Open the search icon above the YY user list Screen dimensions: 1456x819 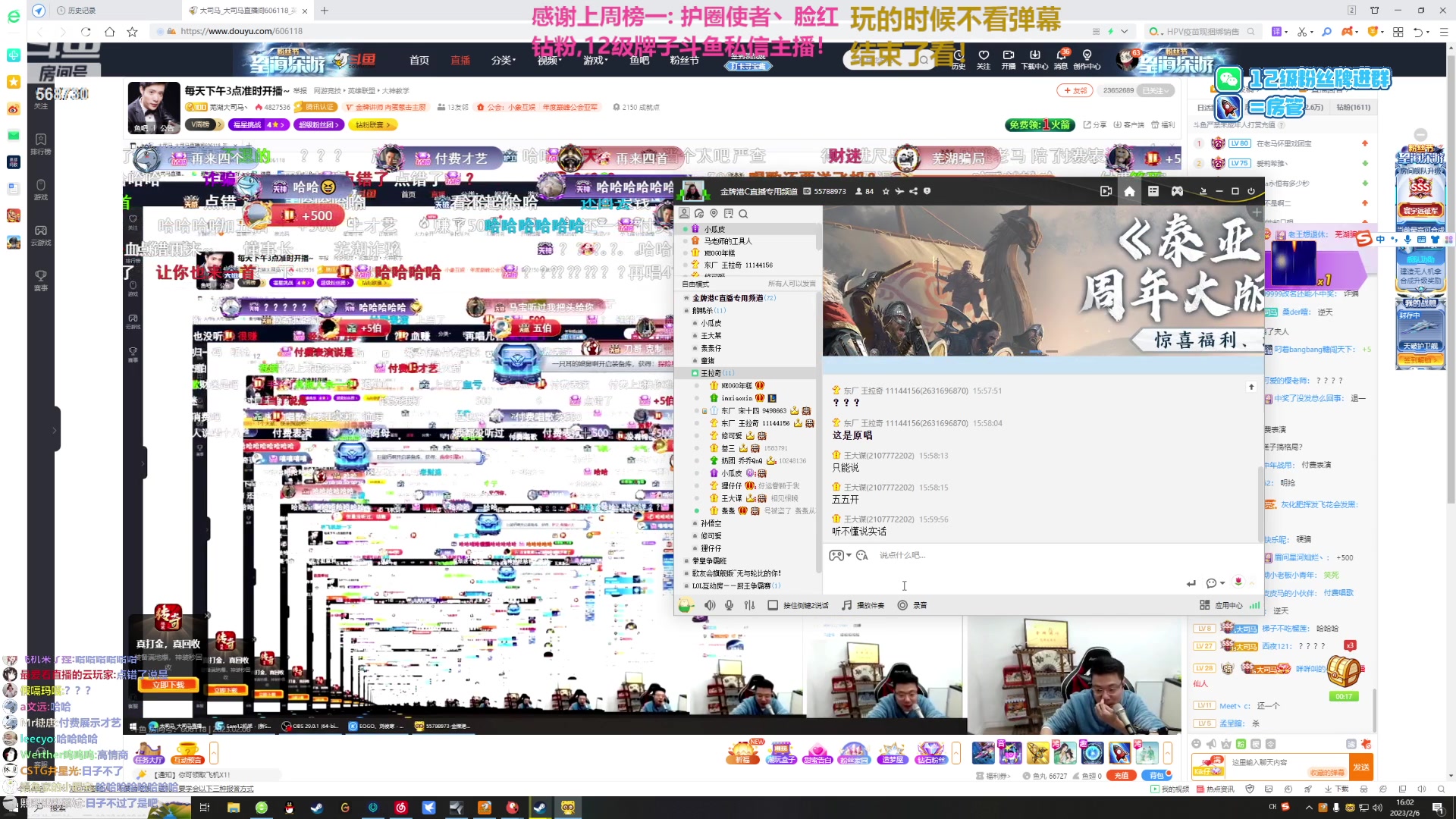coord(743,214)
